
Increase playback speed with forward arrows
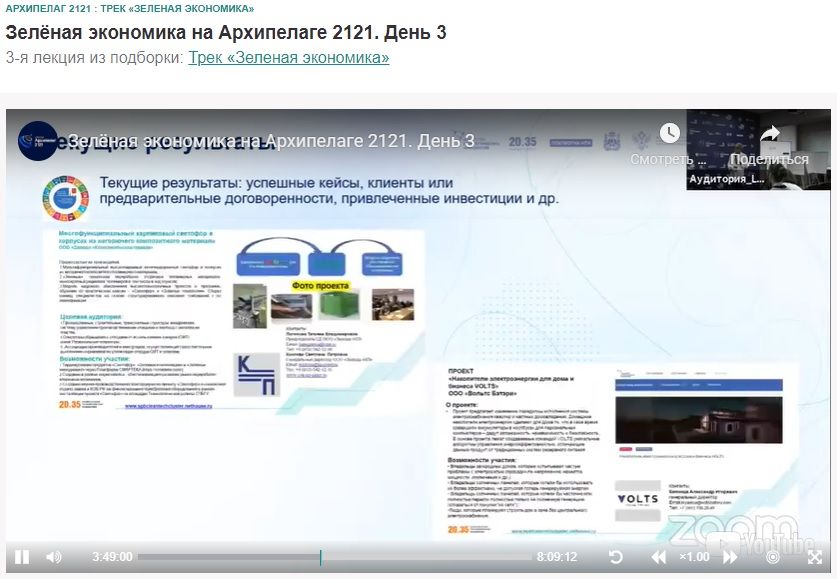730,557
